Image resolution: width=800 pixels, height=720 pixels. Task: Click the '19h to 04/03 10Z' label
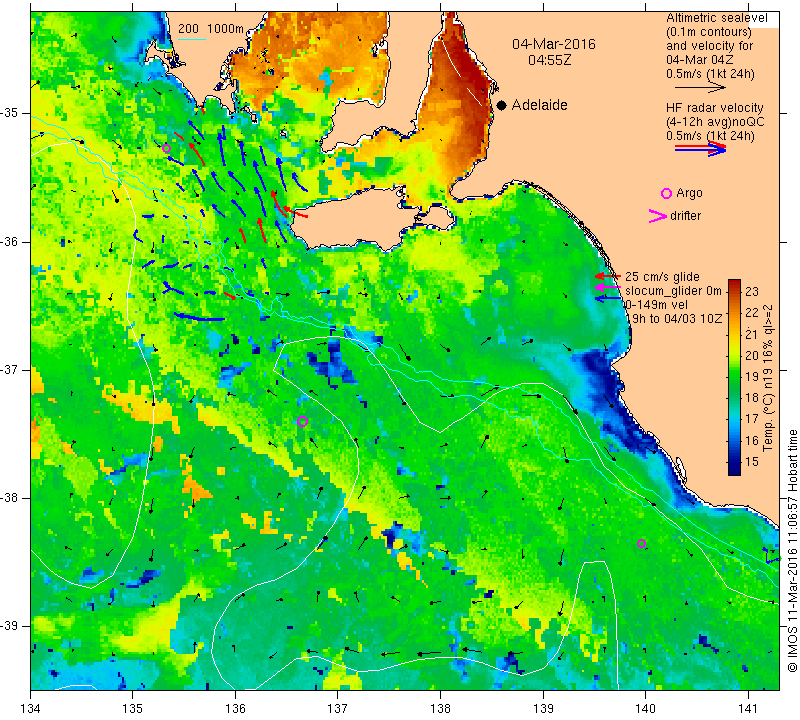[x=674, y=318]
